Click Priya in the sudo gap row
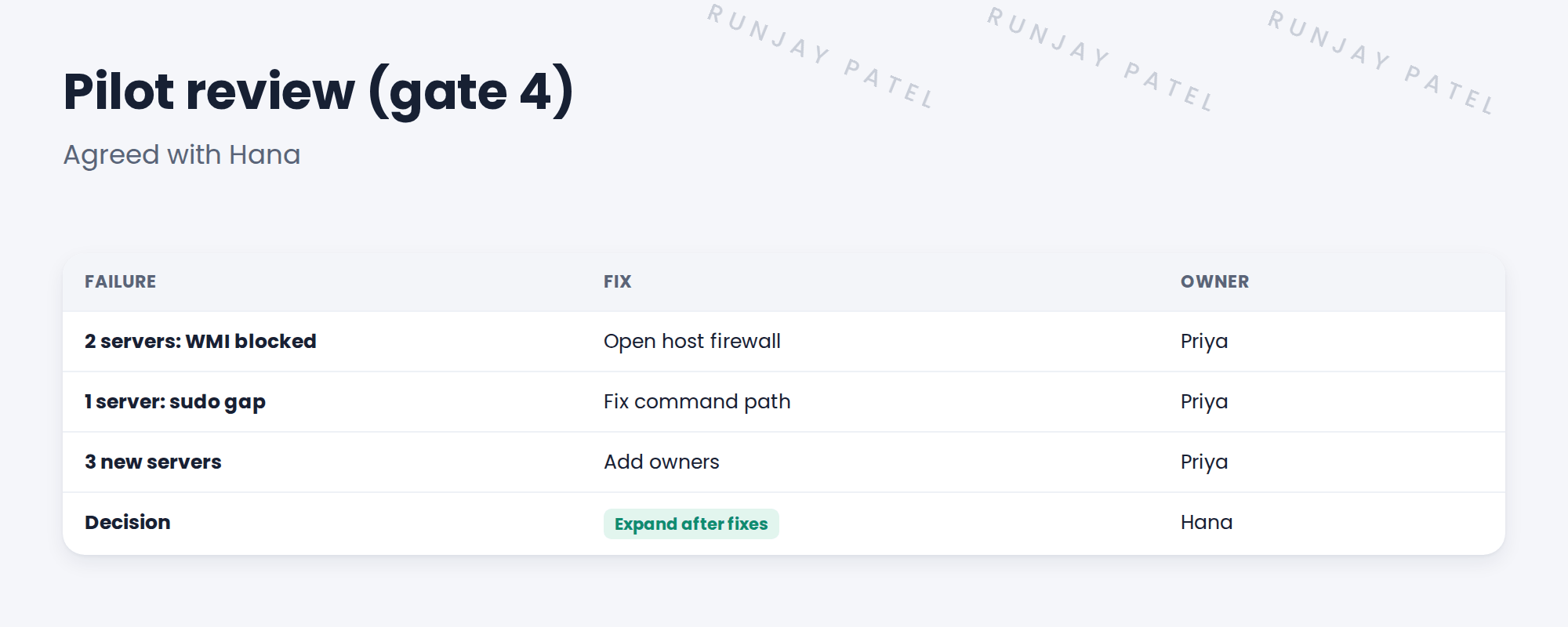 coord(1204,402)
